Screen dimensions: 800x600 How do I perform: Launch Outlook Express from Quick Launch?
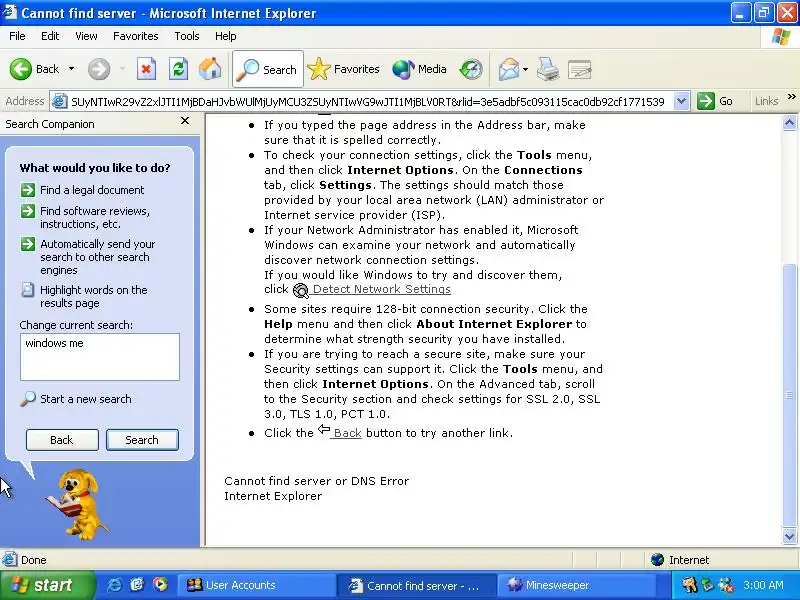click(x=137, y=585)
